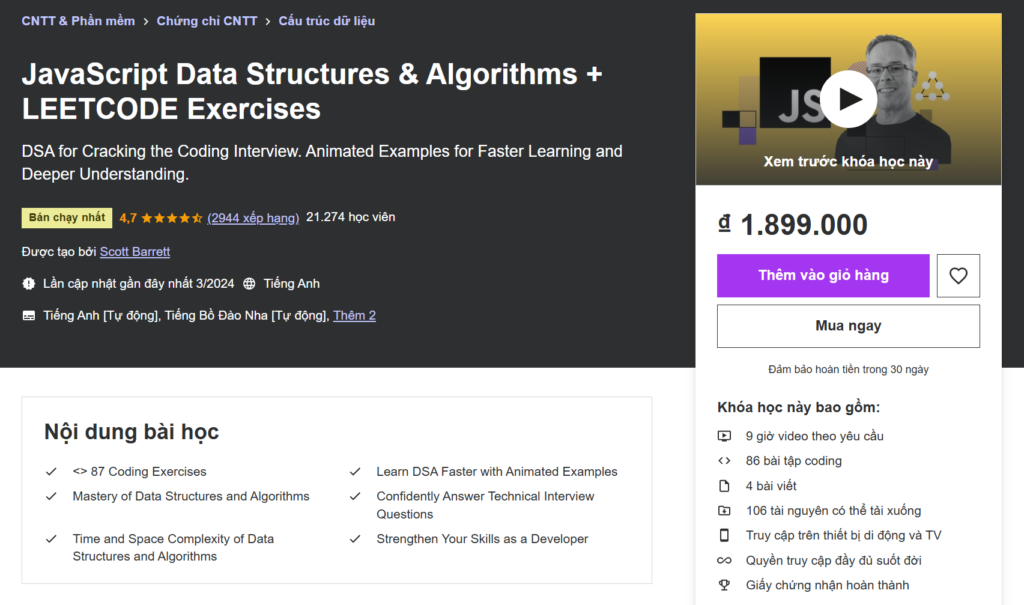The image size is (1024, 605).
Task: Click the star rating display
Action: click(x=174, y=217)
